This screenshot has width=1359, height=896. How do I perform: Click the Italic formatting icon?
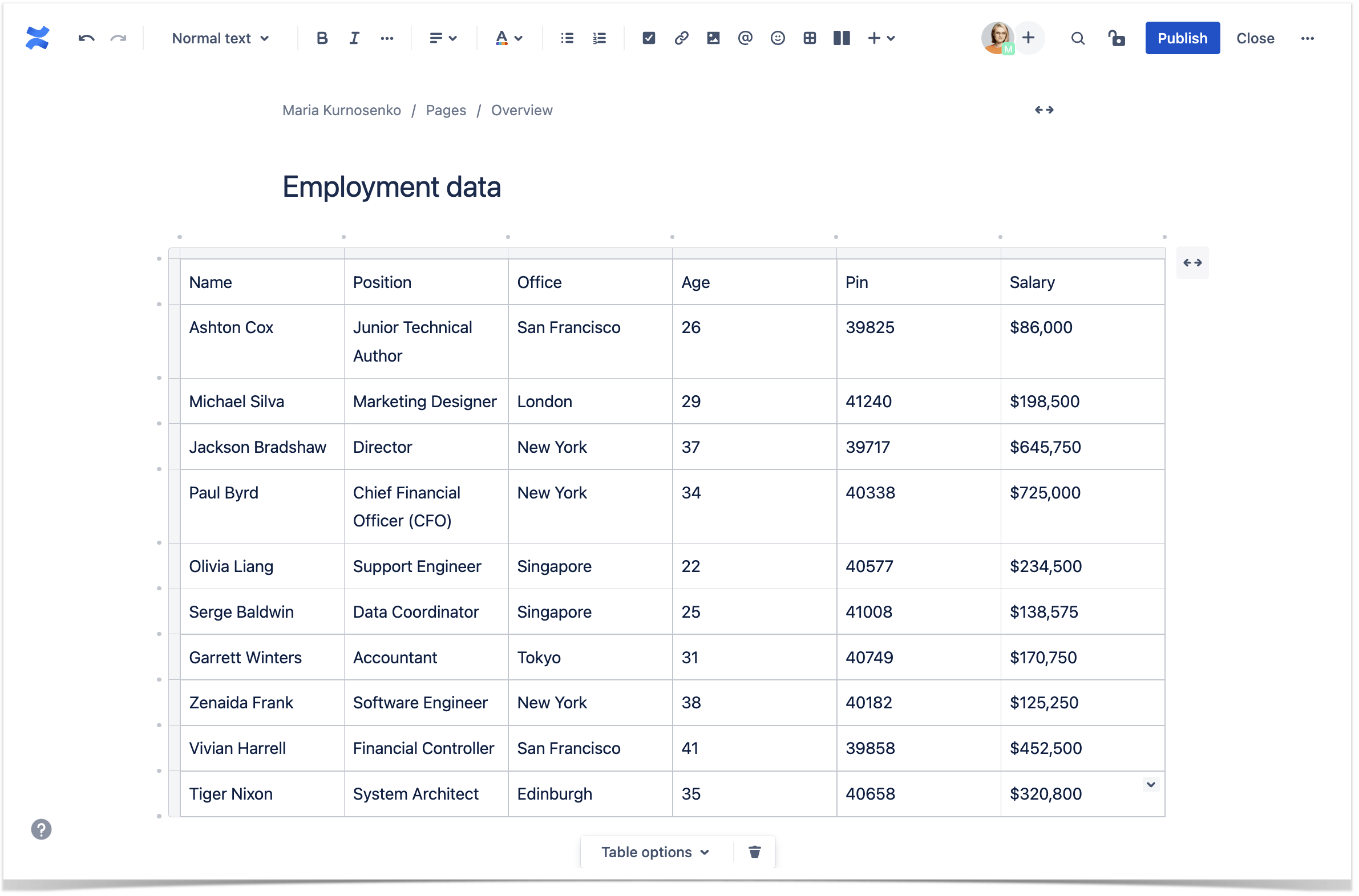point(353,38)
